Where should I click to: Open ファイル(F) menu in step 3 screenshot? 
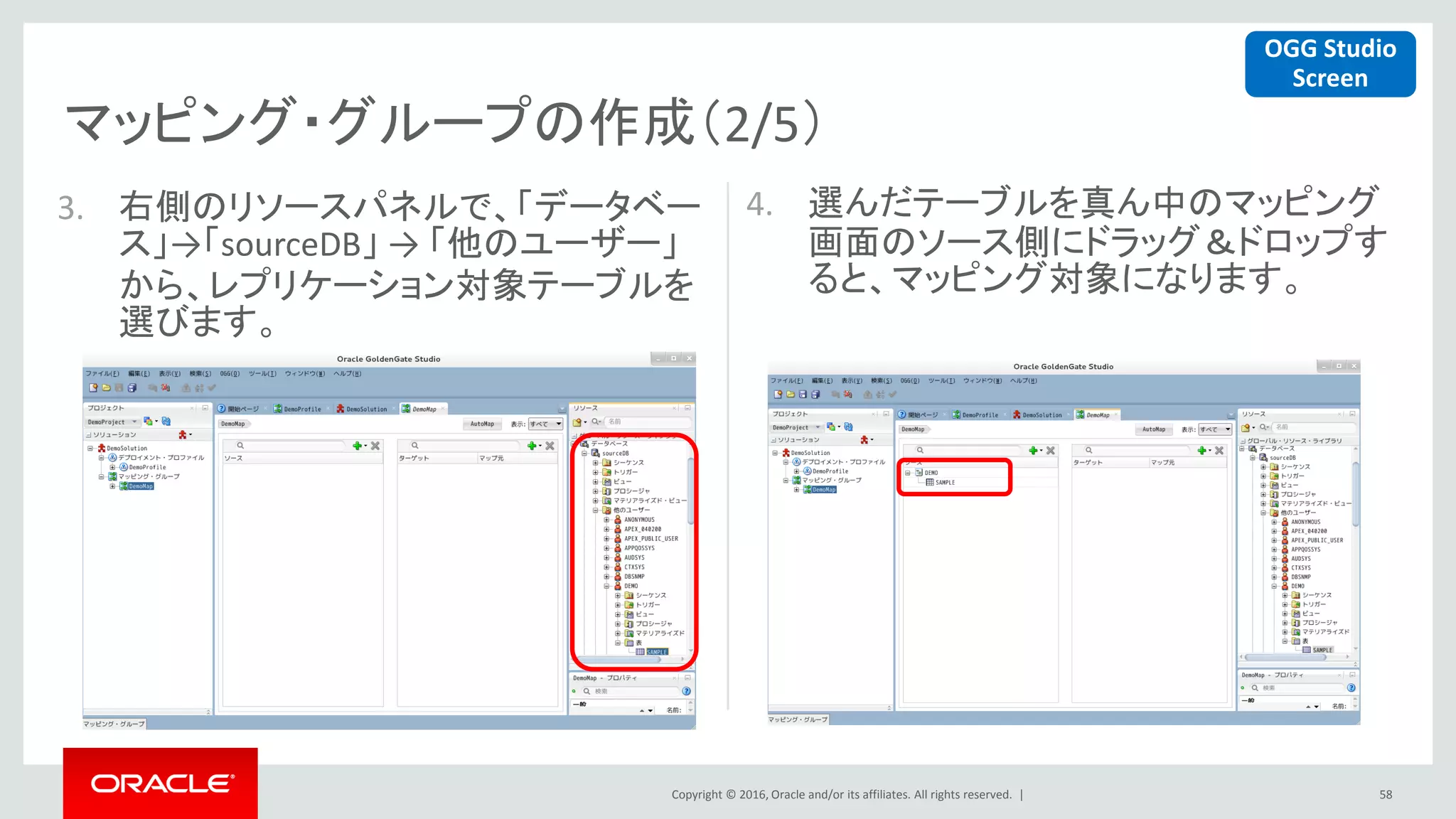pyautogui.click(x=102, y=373)
